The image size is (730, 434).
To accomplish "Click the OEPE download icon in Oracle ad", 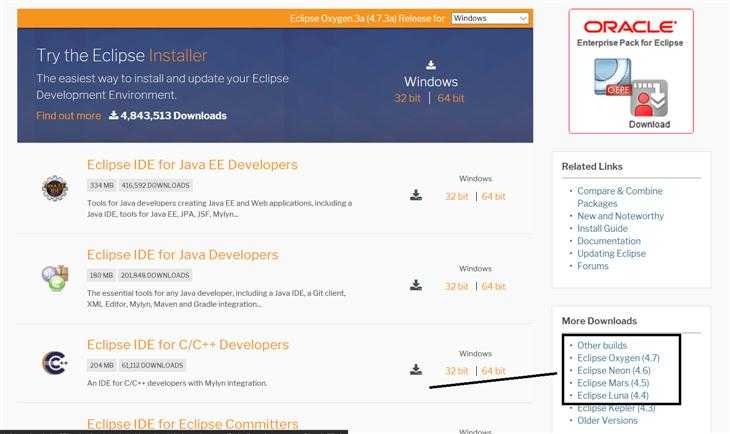I will click(x=649, y=98).
